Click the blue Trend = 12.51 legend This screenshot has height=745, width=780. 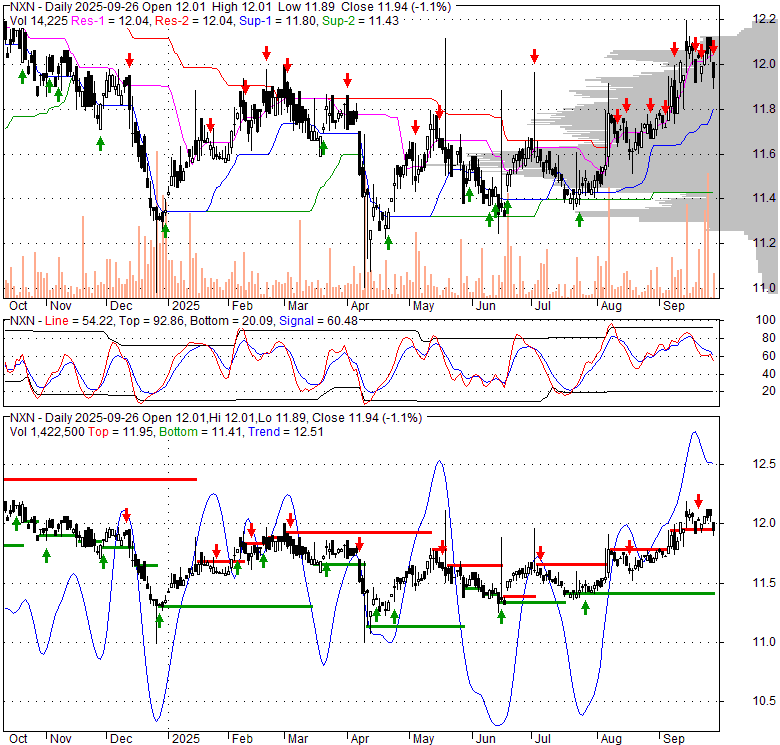tap(286, 432)
